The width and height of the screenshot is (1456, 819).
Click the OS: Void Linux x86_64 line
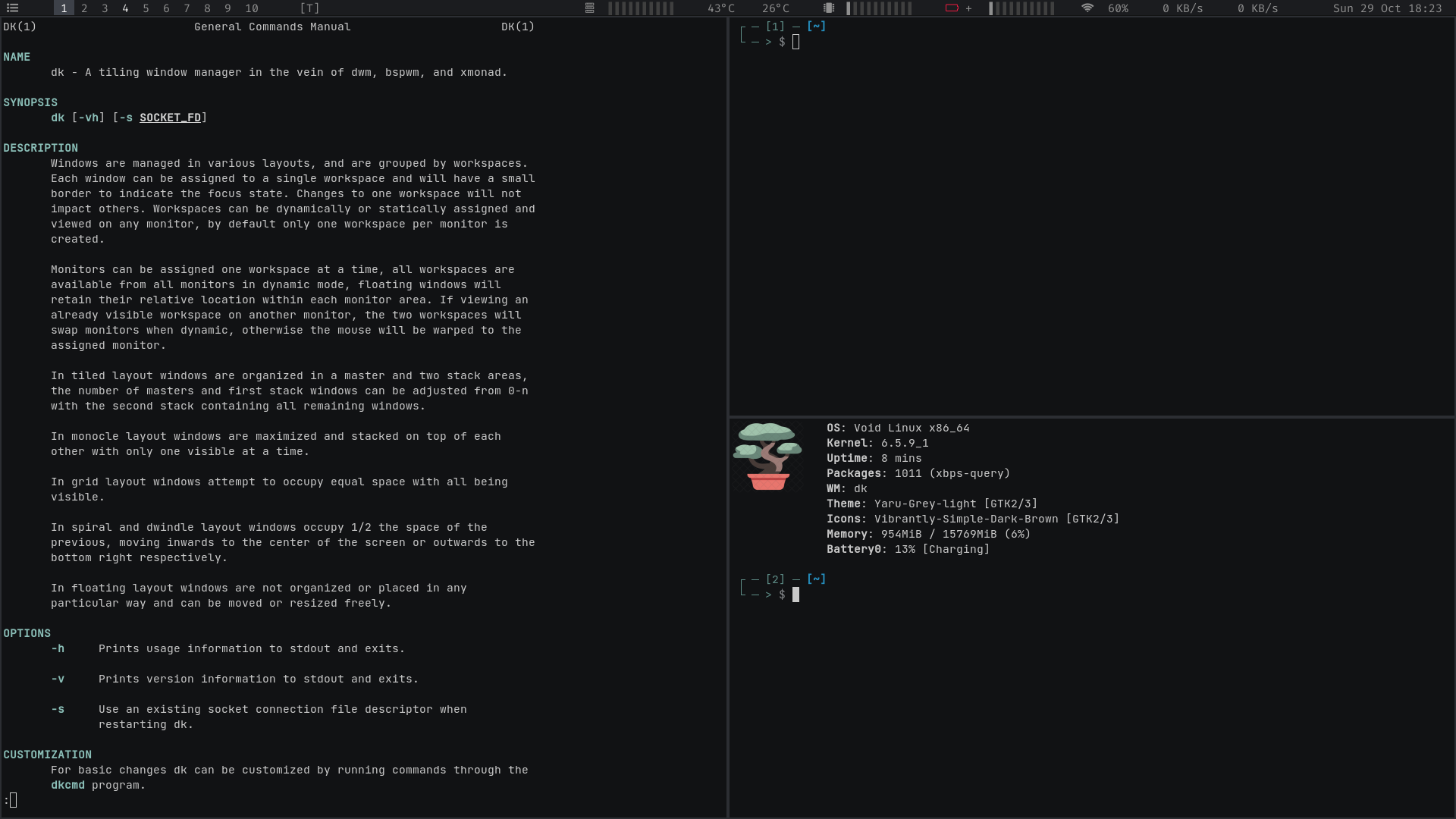[898, 428]
